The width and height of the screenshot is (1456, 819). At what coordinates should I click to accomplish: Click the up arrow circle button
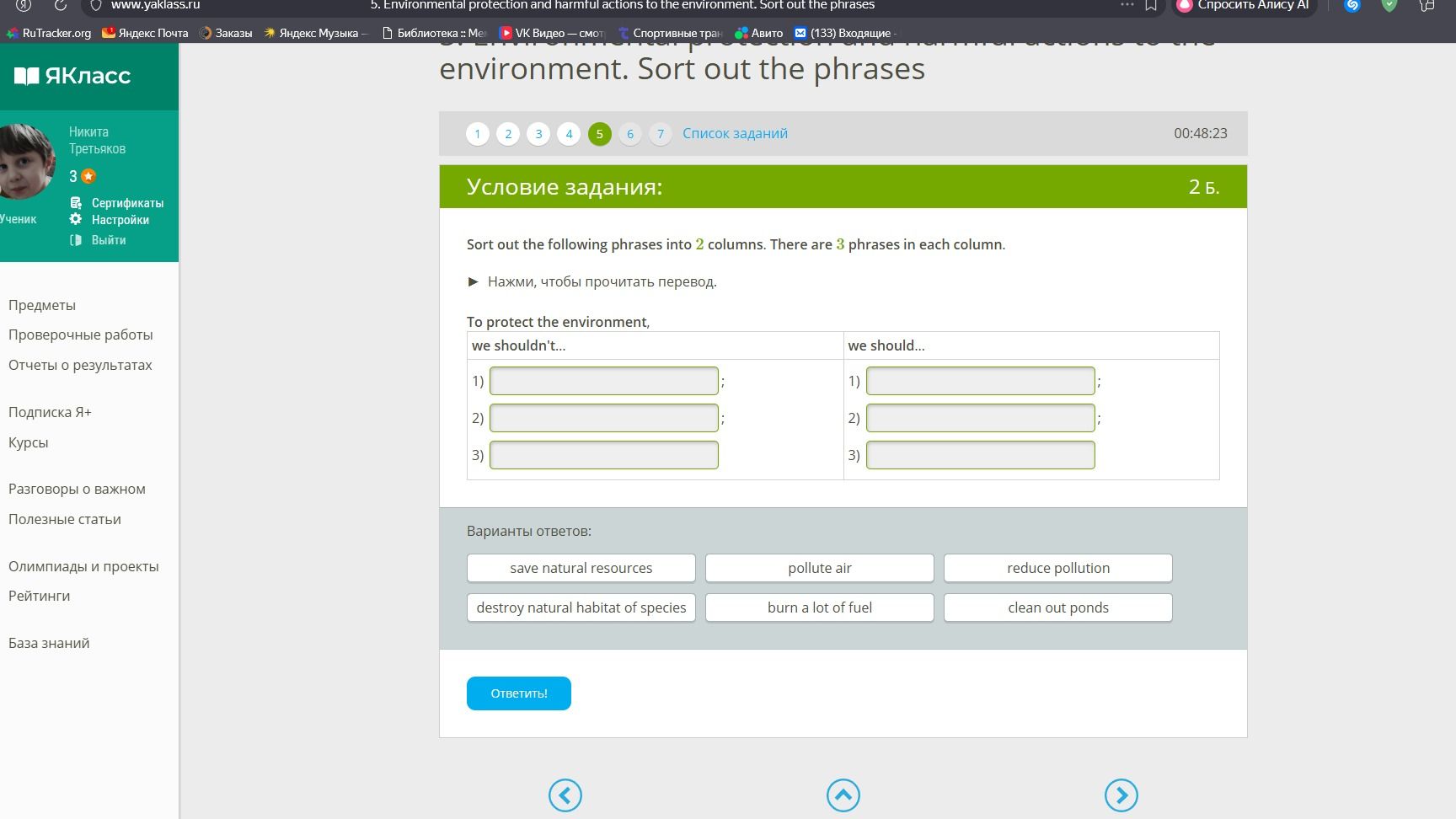843,795
